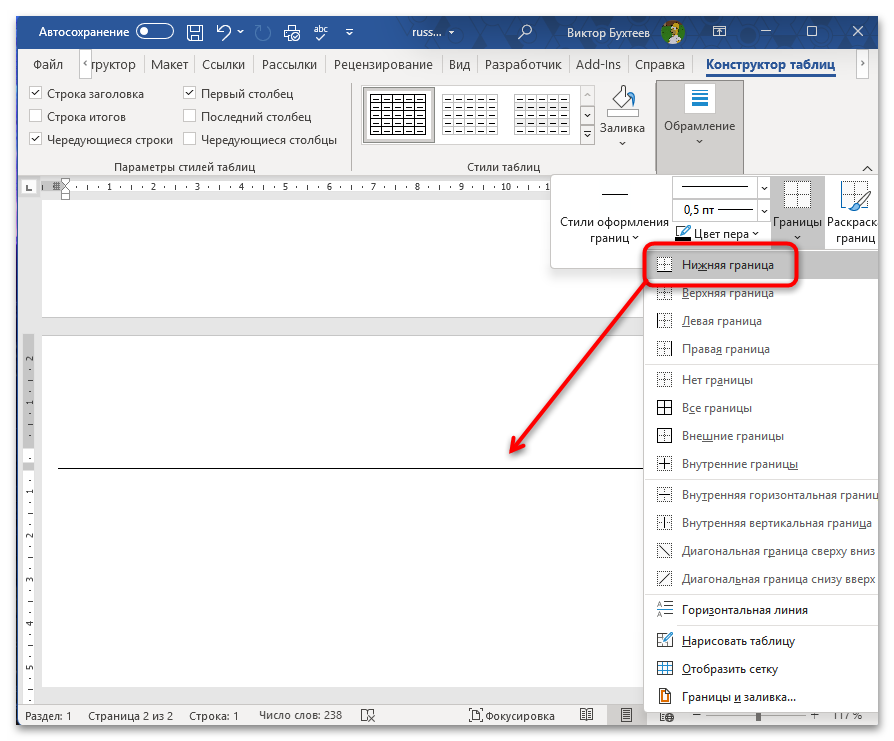Select second dashed table style thumbnail
Viewport: 894px width, 741px height.
[470, 115]
